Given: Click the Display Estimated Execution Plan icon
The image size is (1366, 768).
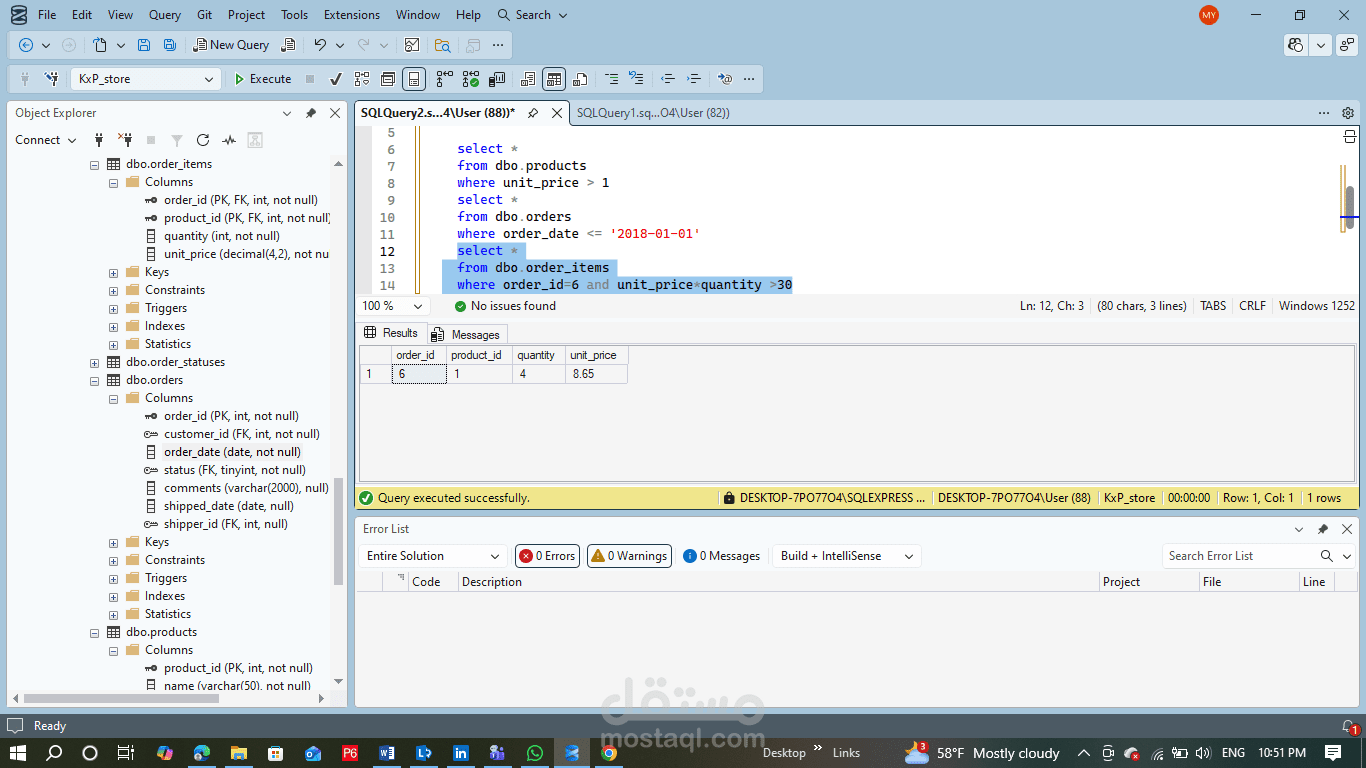Looking at the screenshot, I should 361,79.
